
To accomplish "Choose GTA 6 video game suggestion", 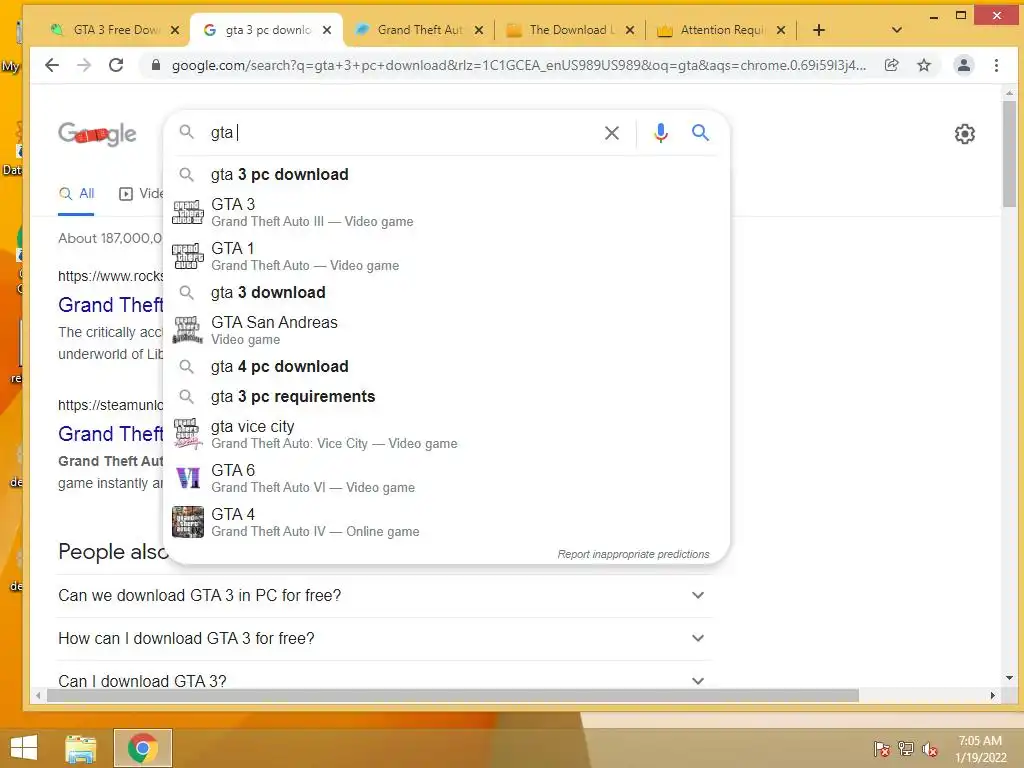I will [446, 478].
